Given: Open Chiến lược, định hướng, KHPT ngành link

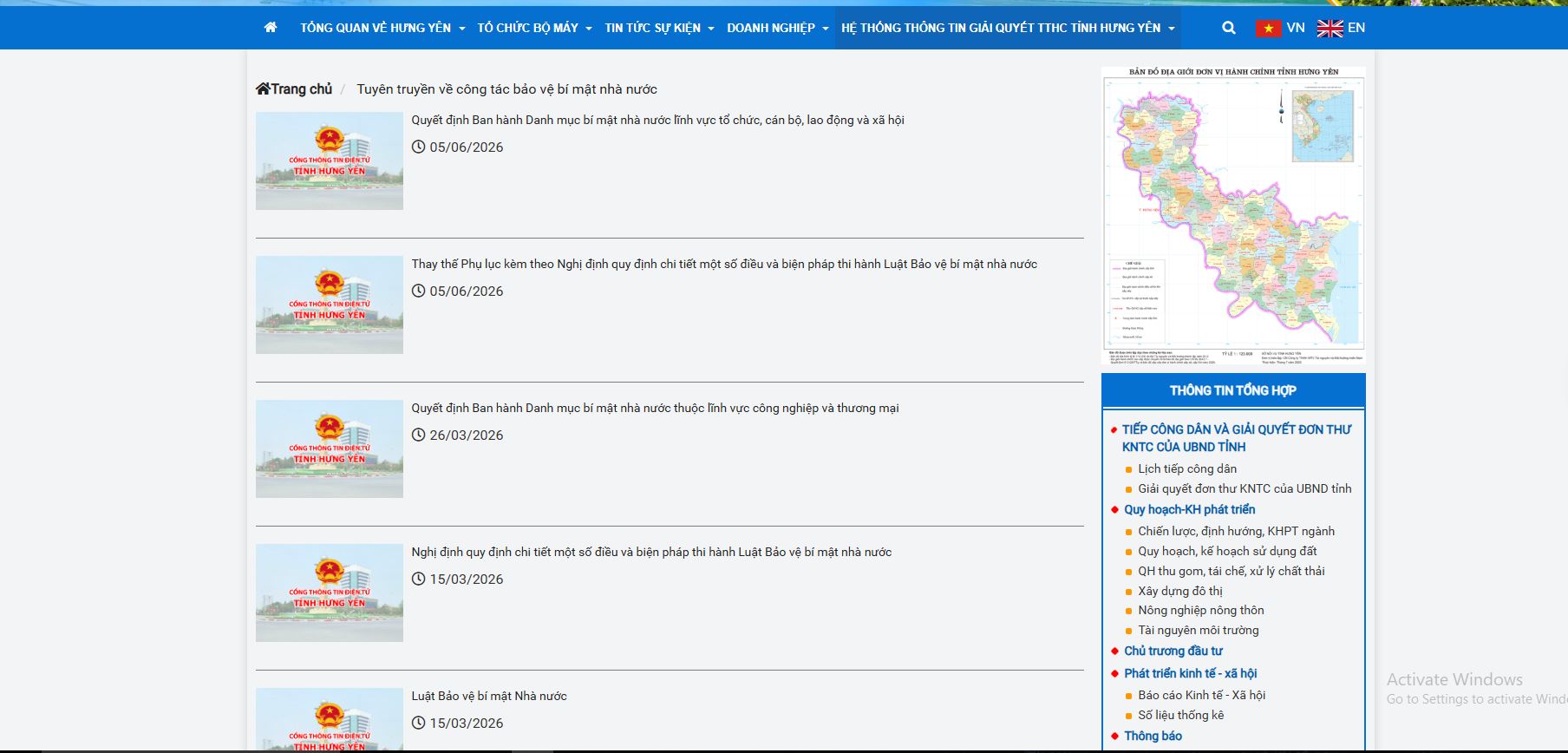Looking at the screenshot, I should [1236, 531].
